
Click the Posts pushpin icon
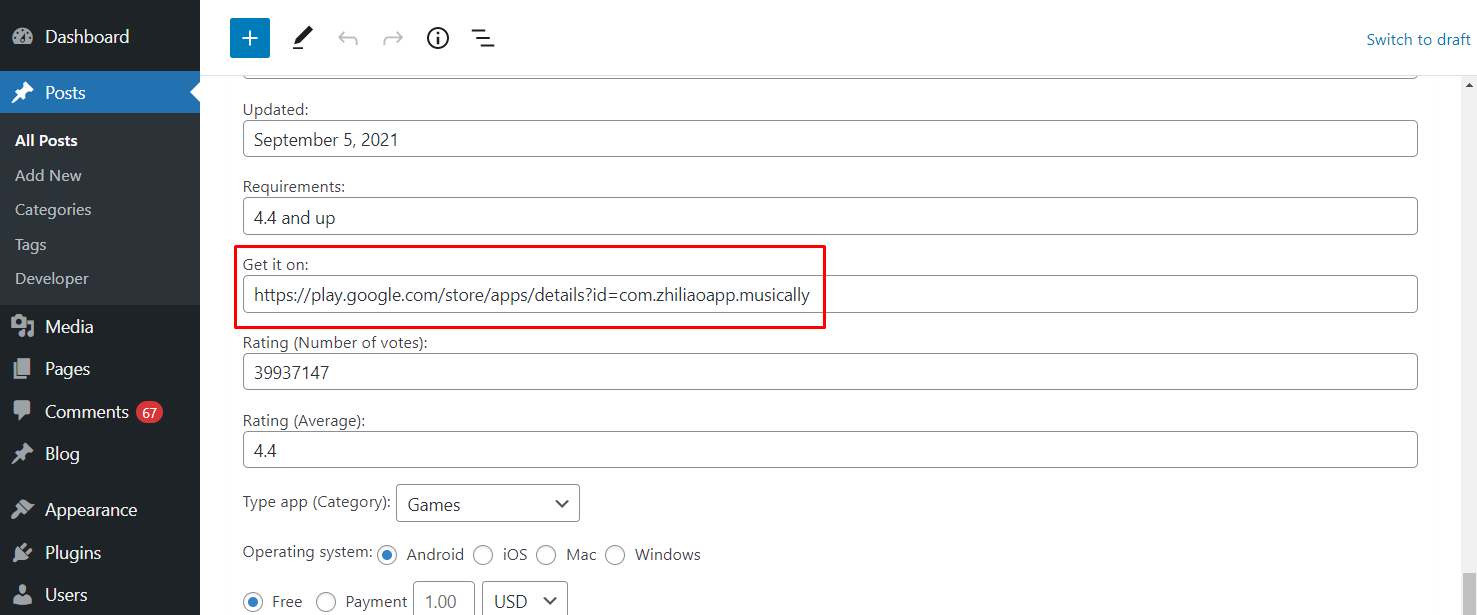[22, 93]
